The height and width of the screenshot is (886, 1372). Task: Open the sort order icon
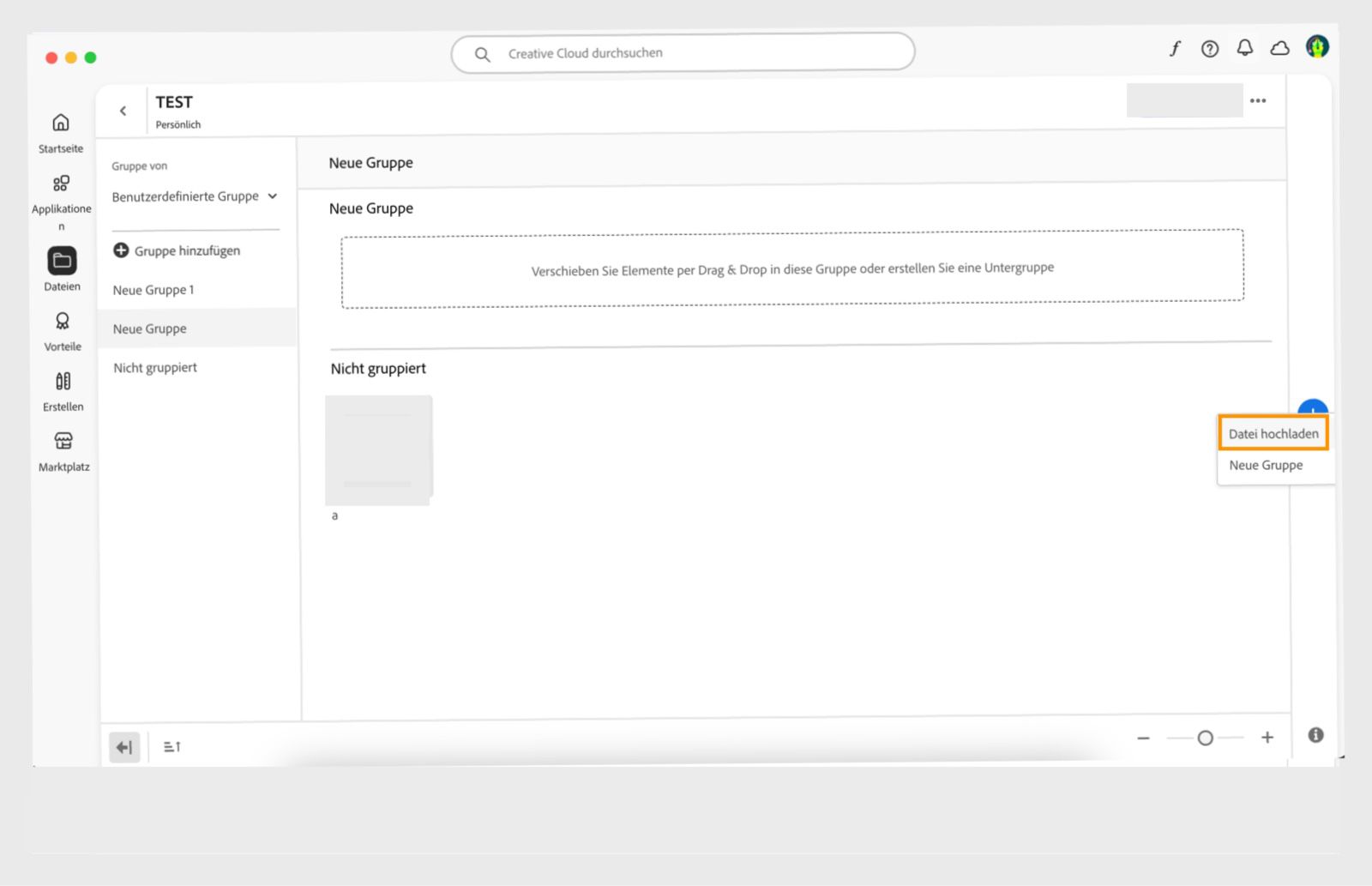171,747
